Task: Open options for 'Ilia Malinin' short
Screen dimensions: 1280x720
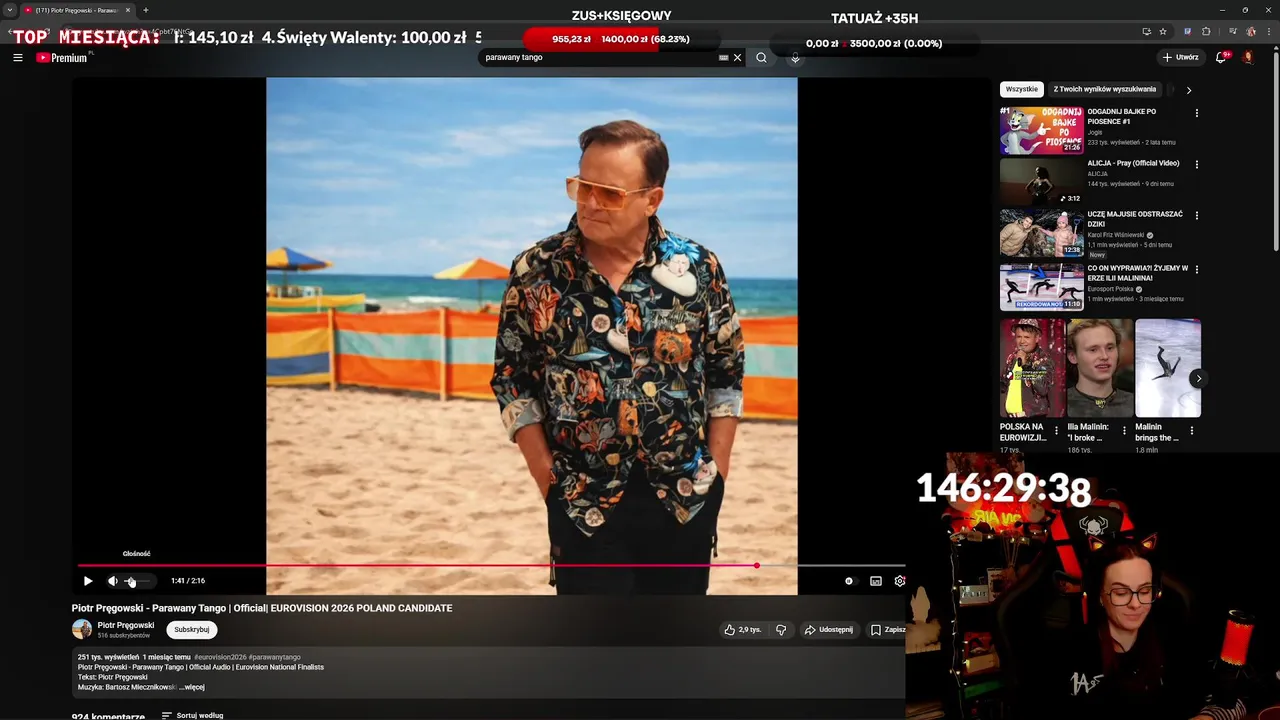Action: coord(1124,431)
